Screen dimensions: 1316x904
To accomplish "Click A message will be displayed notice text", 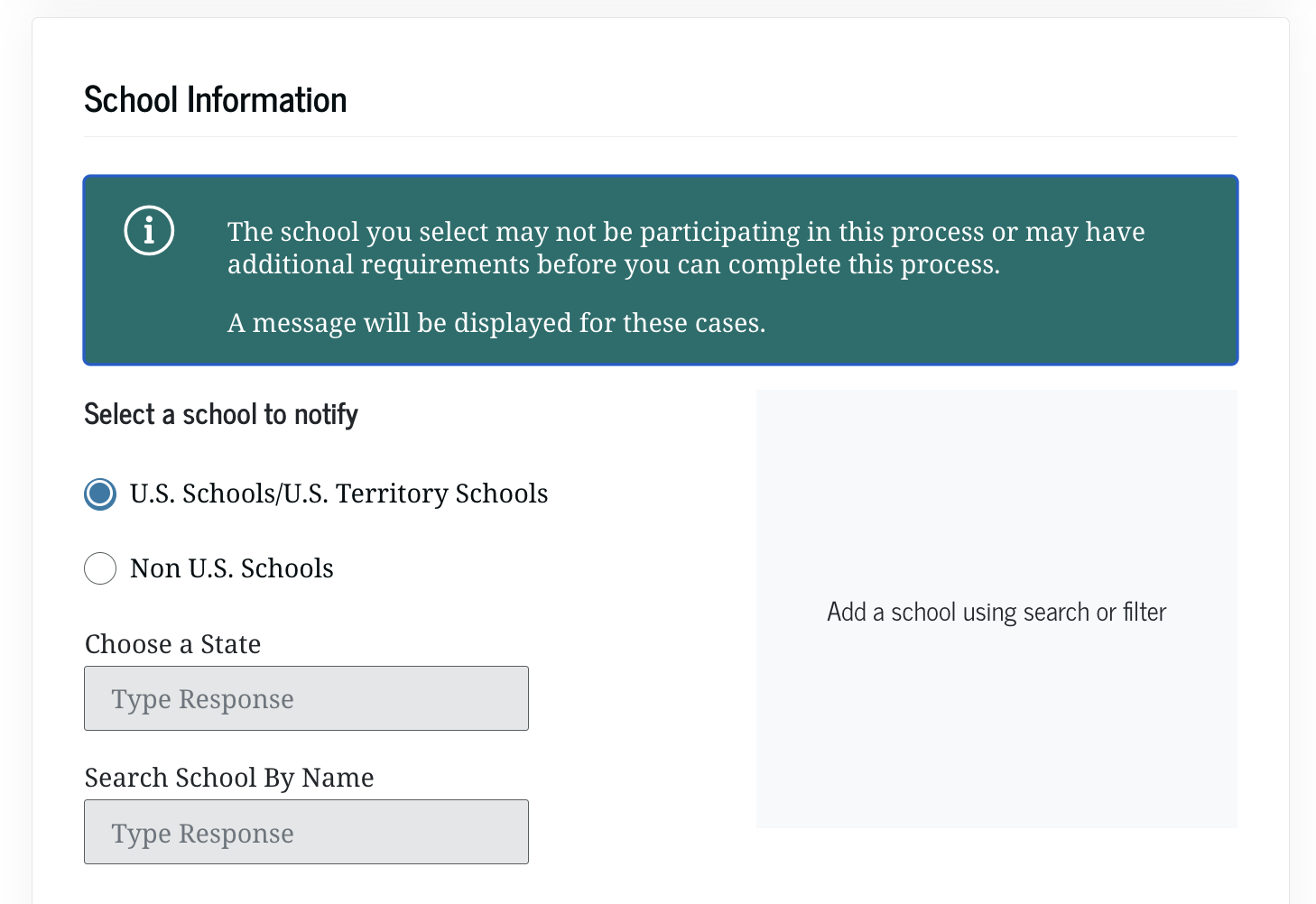I will point(496,323).
